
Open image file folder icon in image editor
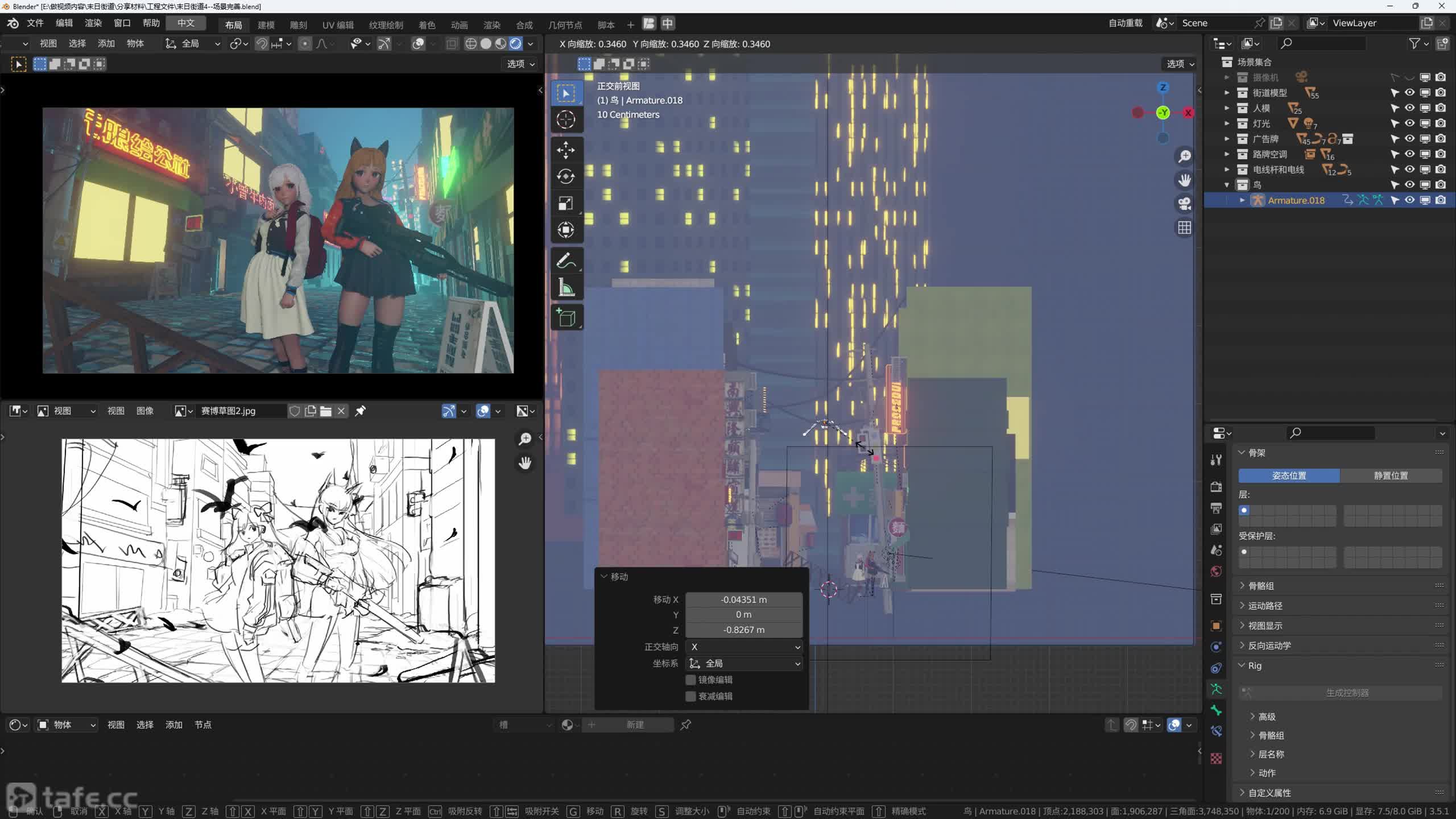pos(326,411)
